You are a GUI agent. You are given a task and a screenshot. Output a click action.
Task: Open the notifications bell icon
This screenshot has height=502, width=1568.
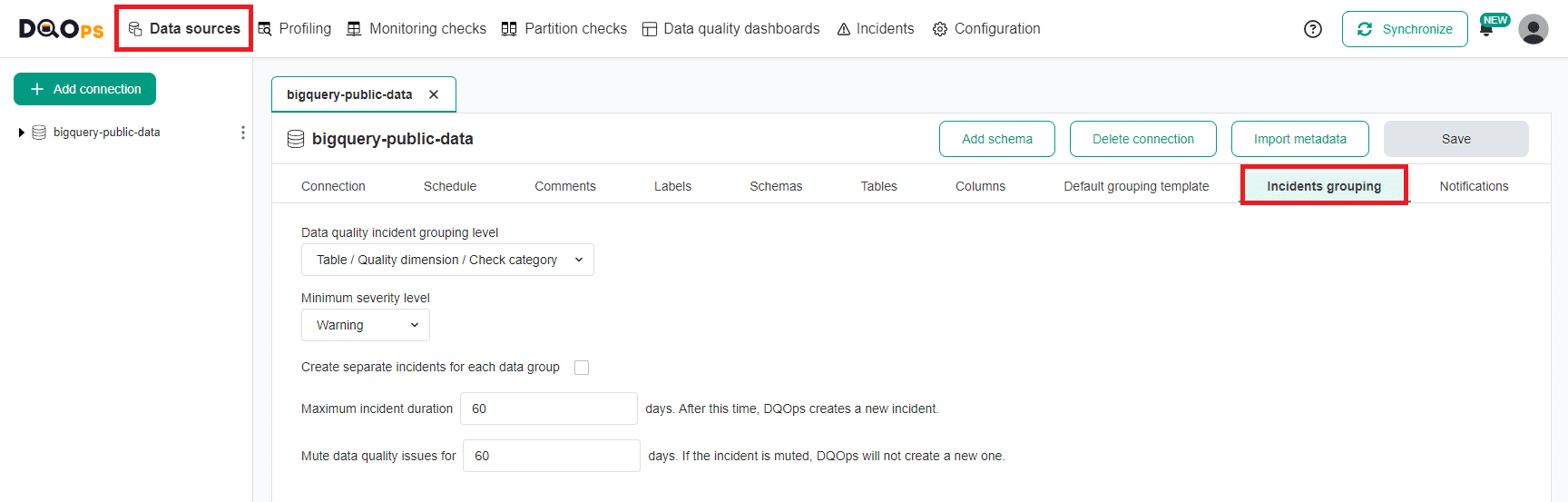[1486, 29]
